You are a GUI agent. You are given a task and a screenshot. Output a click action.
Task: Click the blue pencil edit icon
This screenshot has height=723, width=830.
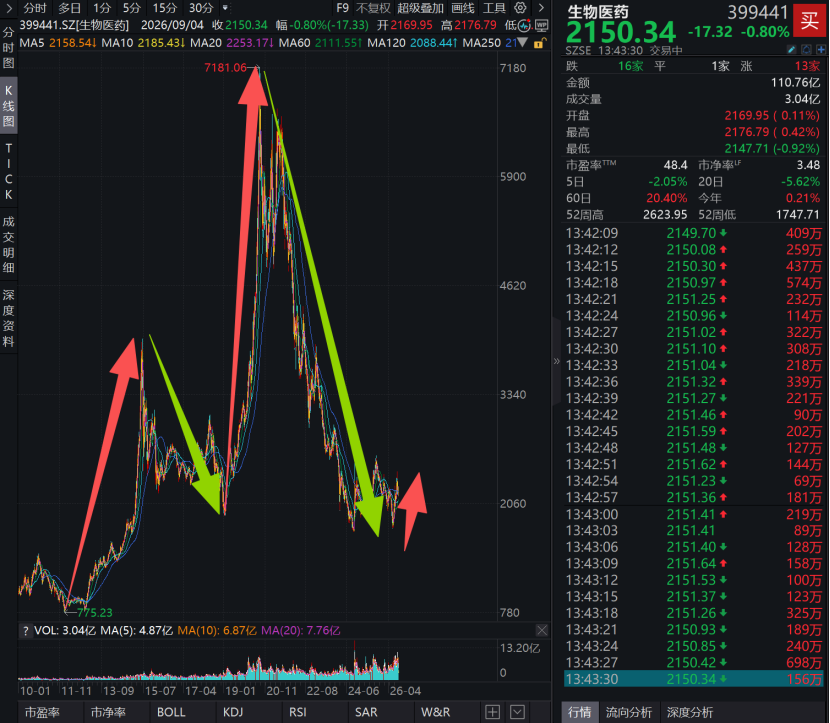[791, 50]
